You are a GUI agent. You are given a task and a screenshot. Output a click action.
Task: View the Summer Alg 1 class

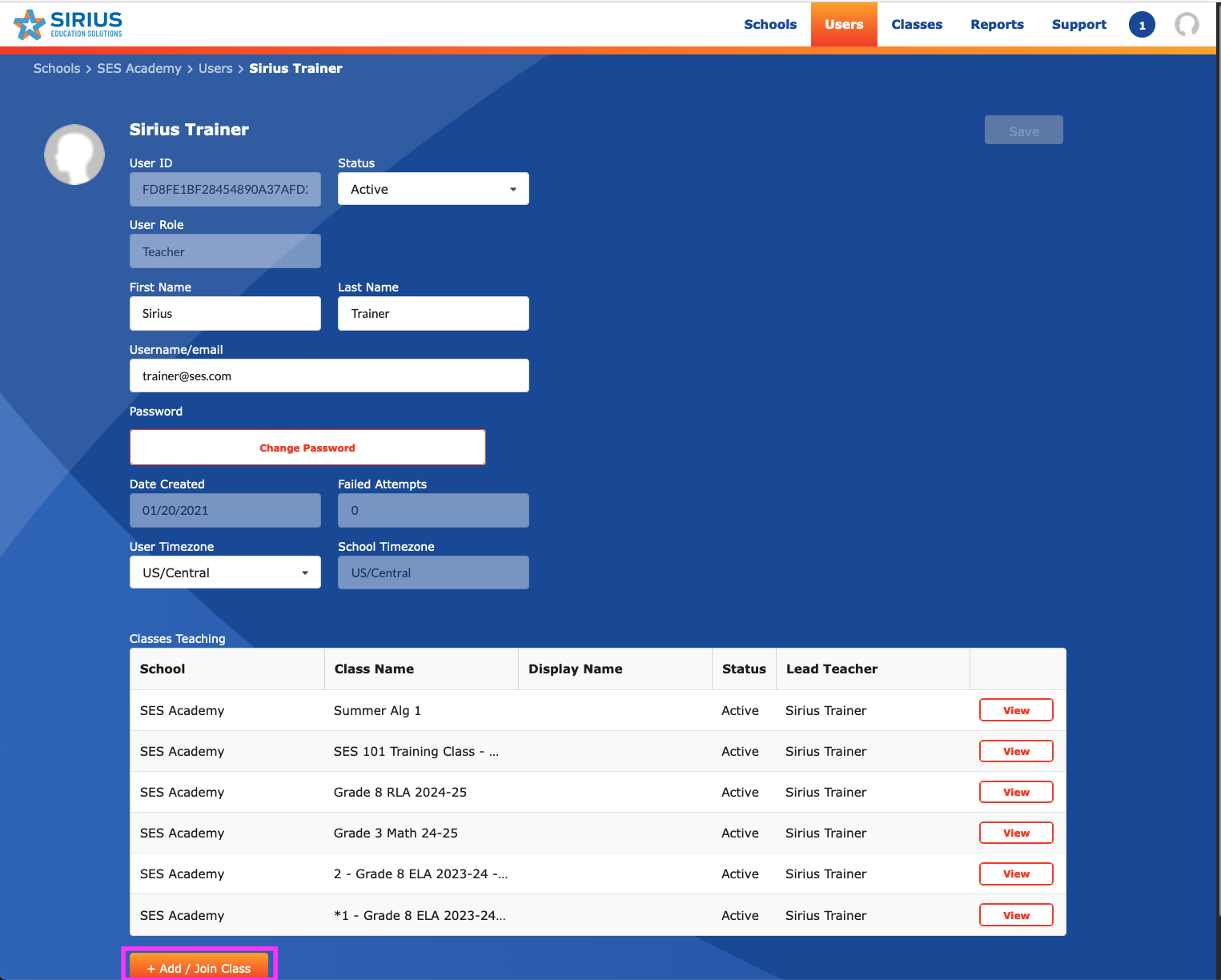[x=1016, y=710]
